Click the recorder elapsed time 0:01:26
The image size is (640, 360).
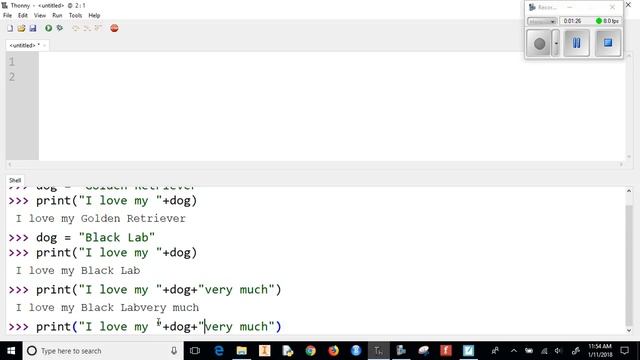point(572,21)
